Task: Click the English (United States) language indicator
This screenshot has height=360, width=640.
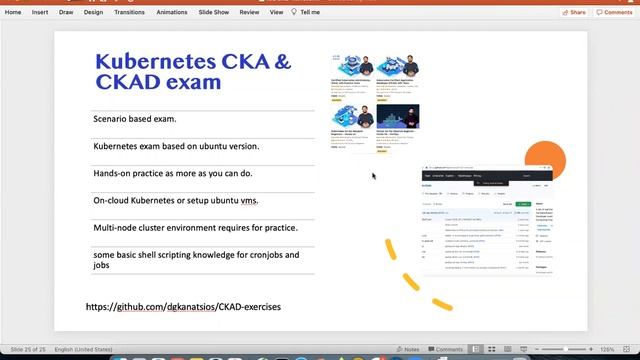Action: click(x=83, y=349)
